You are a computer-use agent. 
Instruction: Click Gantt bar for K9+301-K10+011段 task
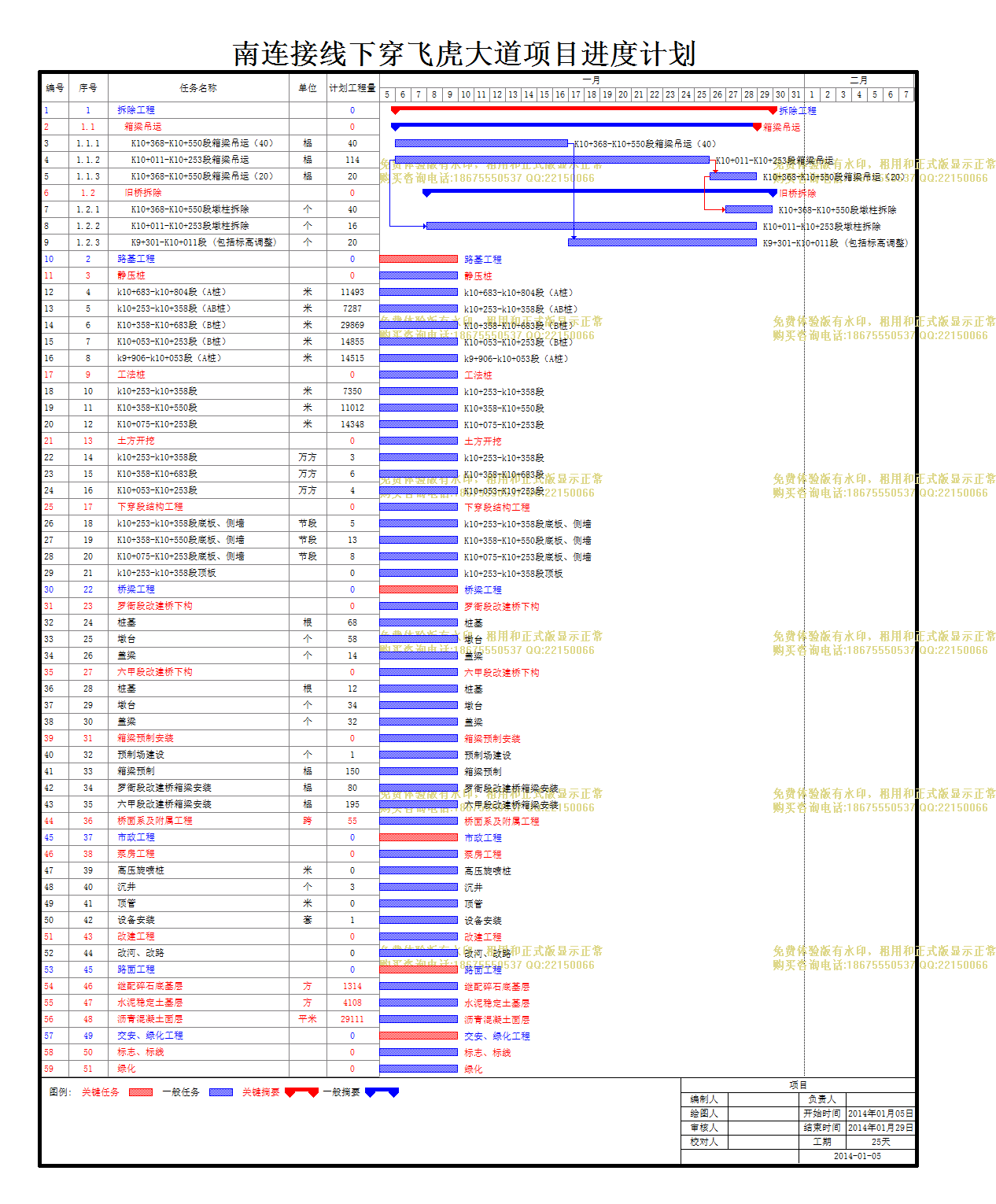(662, 242)
